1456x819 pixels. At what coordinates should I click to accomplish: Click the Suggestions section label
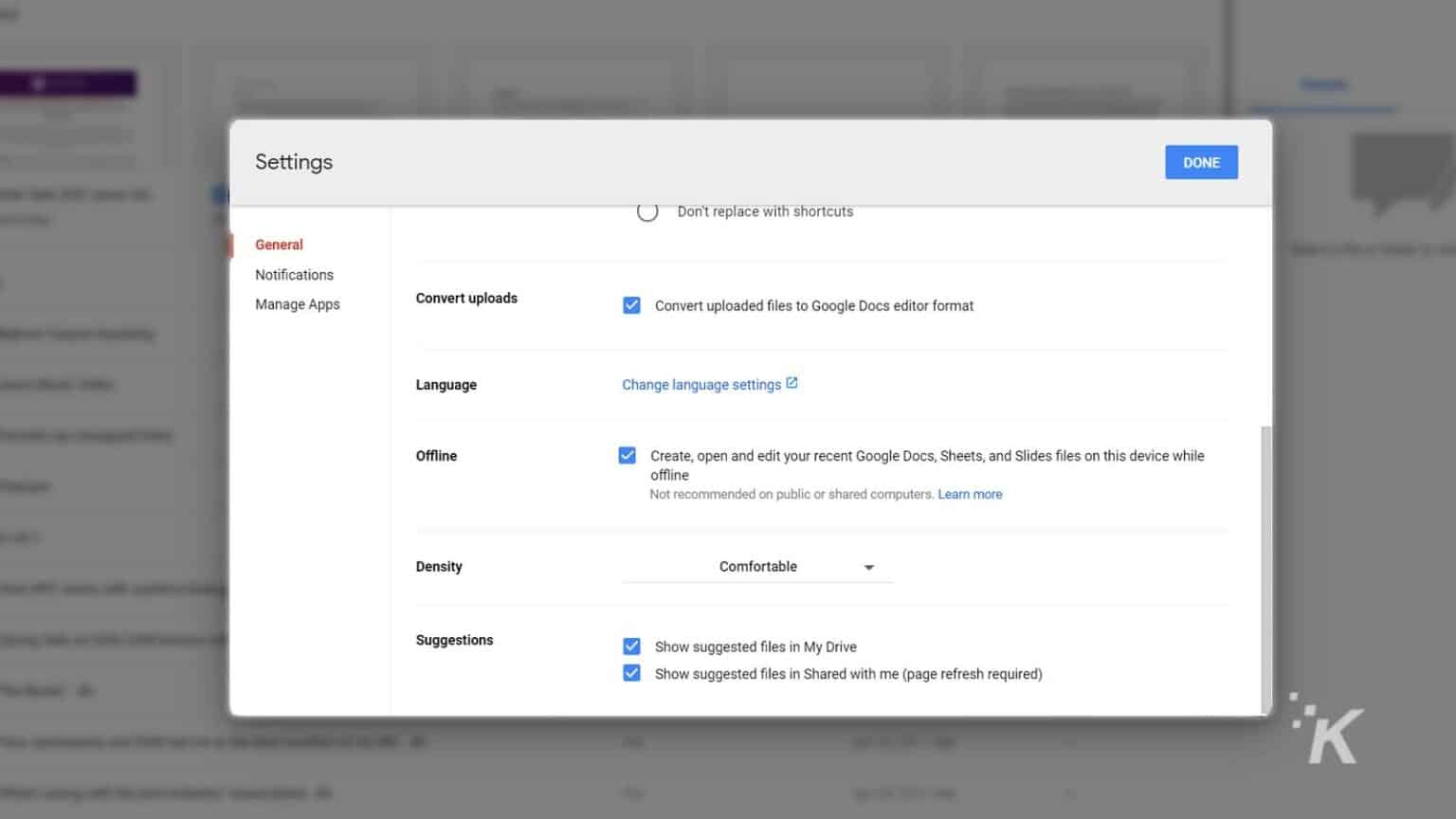[454, 640]
